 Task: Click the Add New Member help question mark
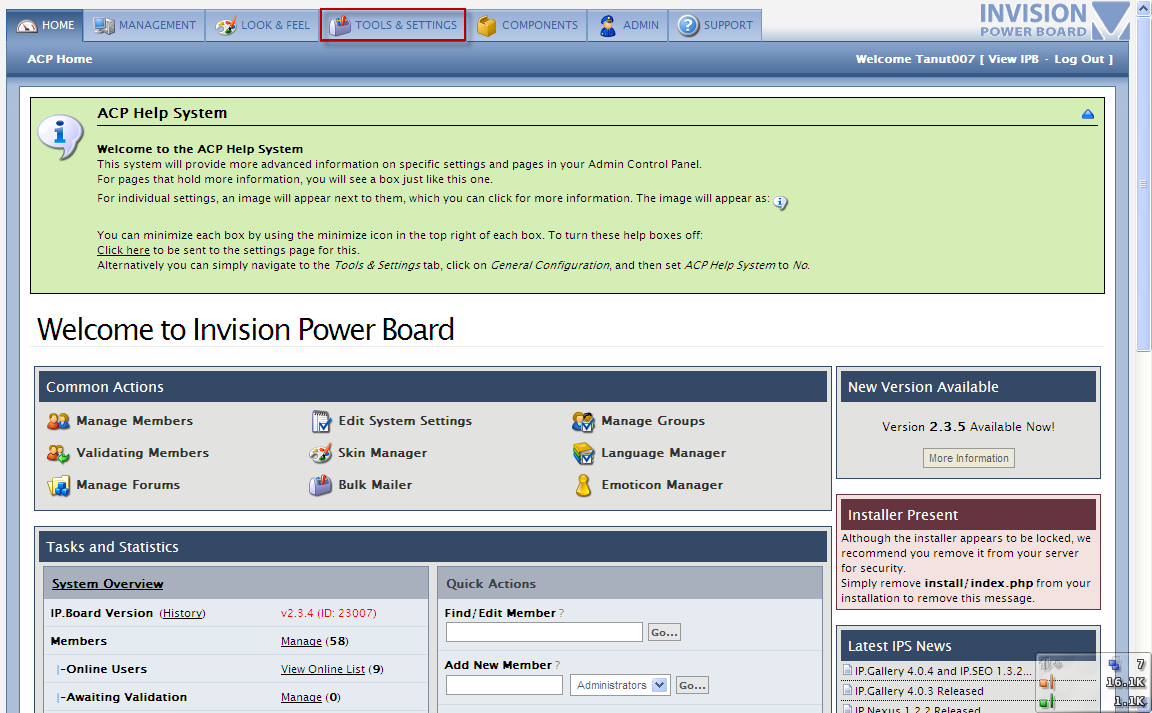558,665
